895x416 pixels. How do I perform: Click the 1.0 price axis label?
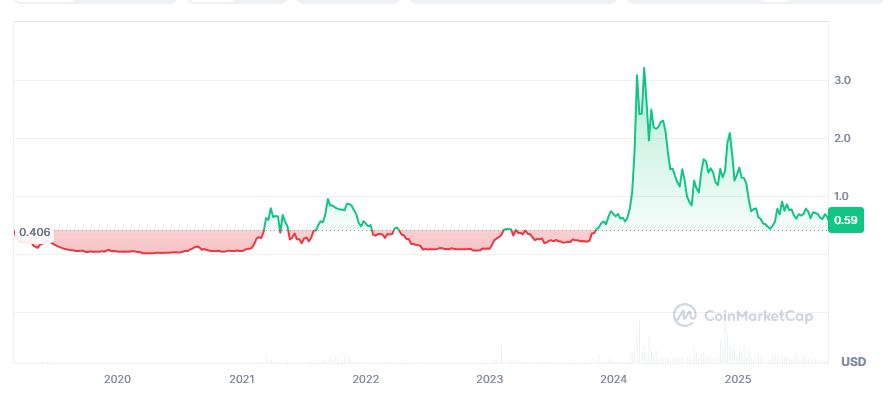click(842, 196)
